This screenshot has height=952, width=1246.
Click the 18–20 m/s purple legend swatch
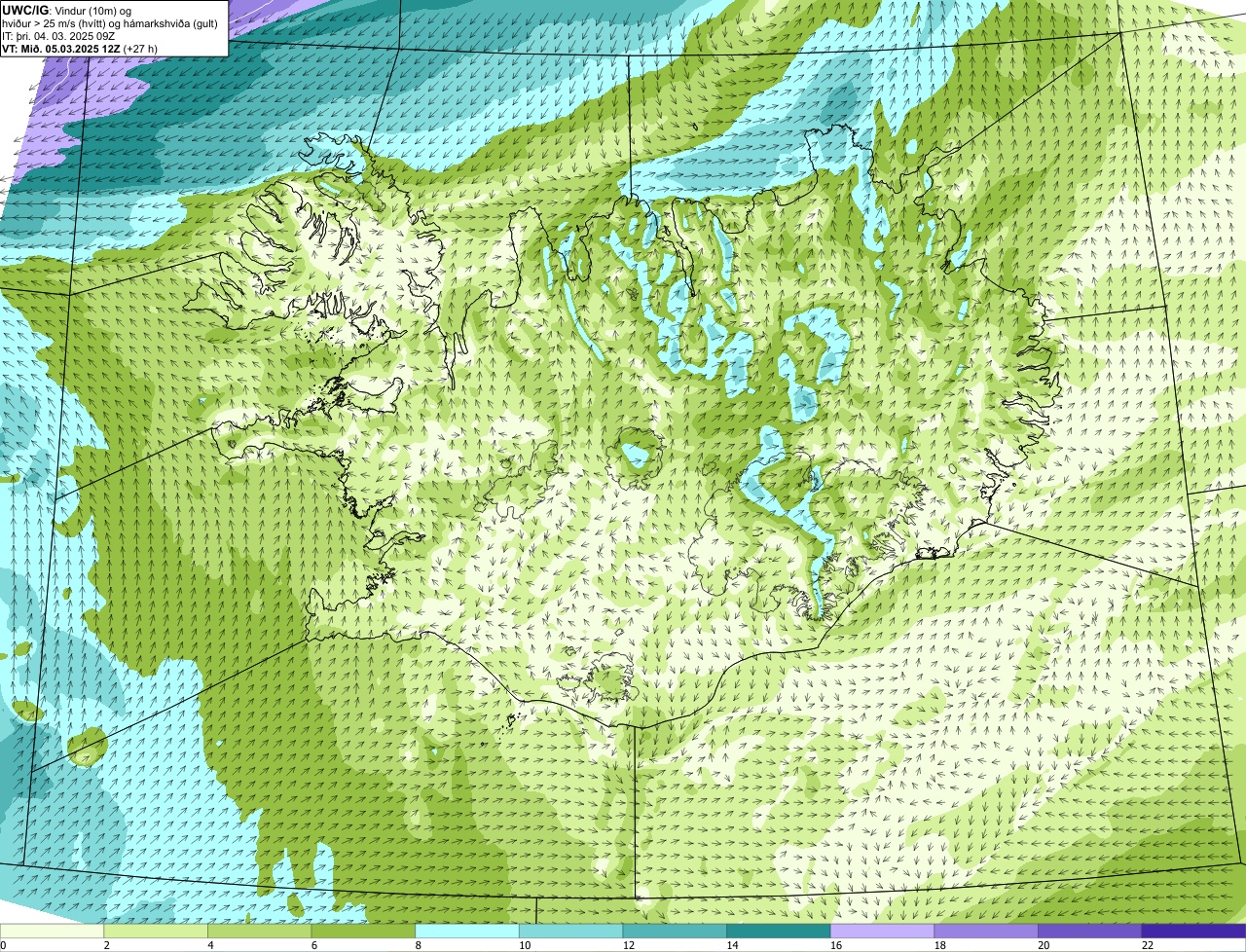click(x=986, y=931)
